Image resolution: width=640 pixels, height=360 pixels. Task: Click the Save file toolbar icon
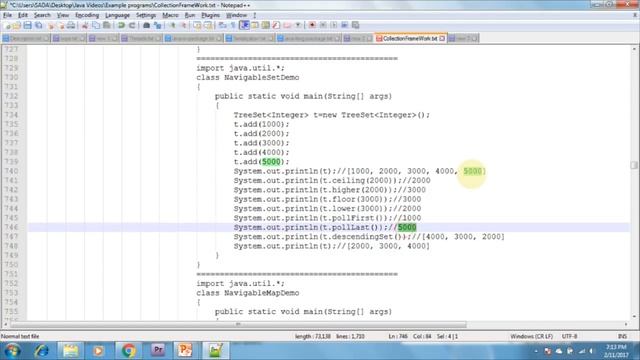coord(27,25)
